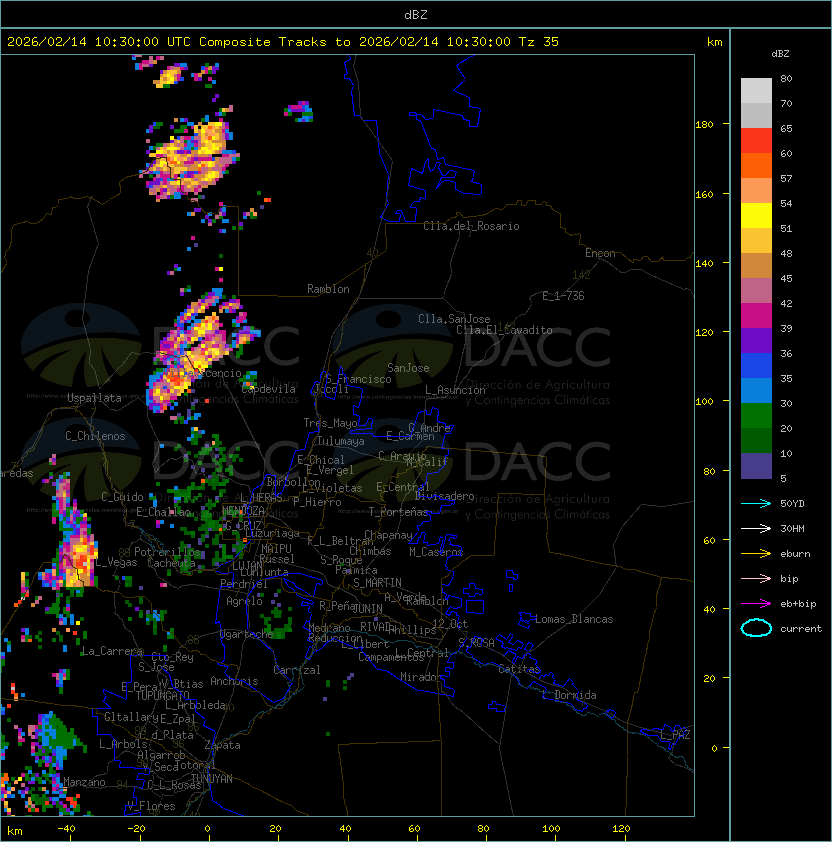
Task: Select the gold 48-51 dBZ swatch
Action: point(756,241)
